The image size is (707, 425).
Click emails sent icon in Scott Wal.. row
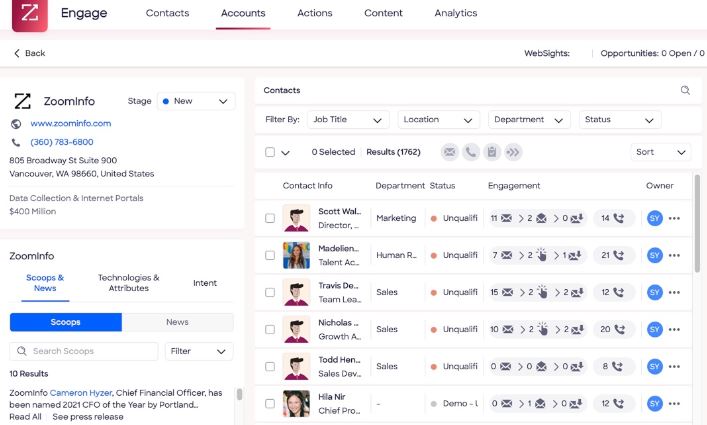506,218
